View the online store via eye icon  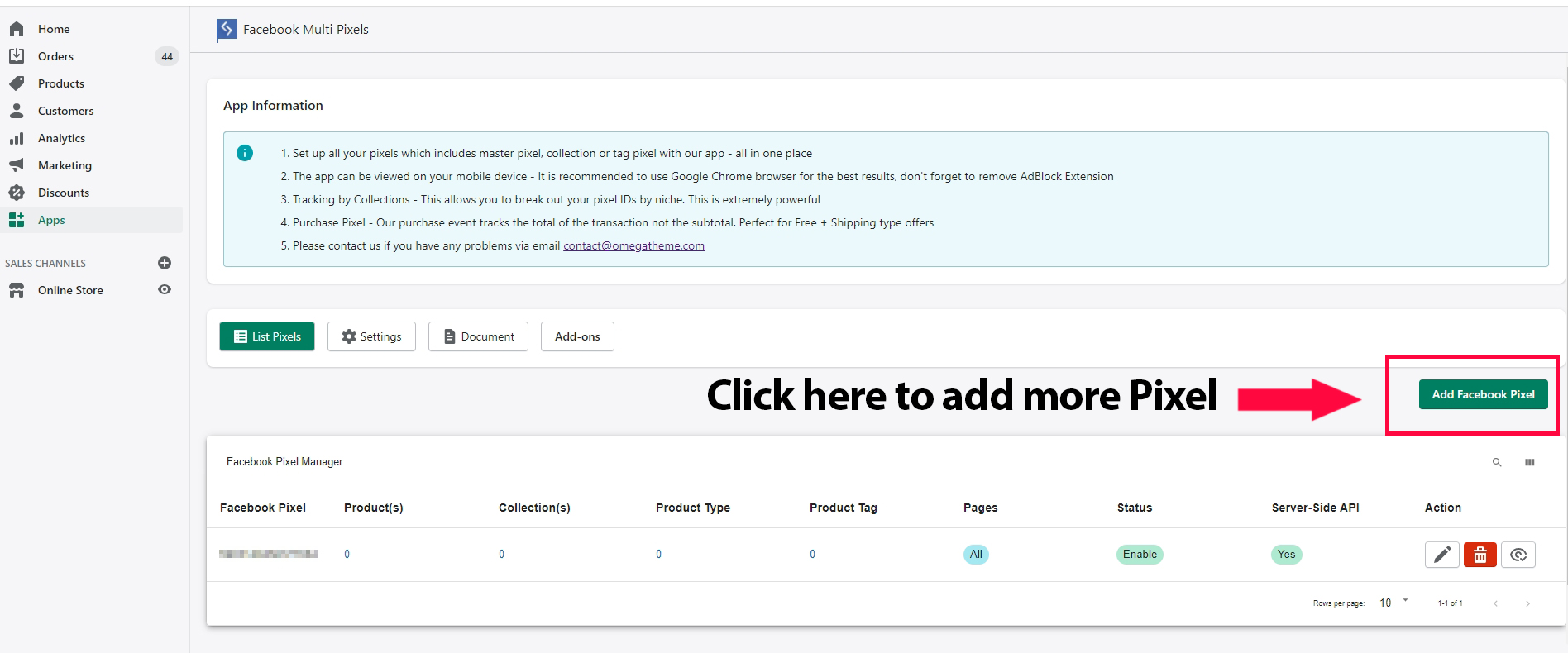click(165, 290)
